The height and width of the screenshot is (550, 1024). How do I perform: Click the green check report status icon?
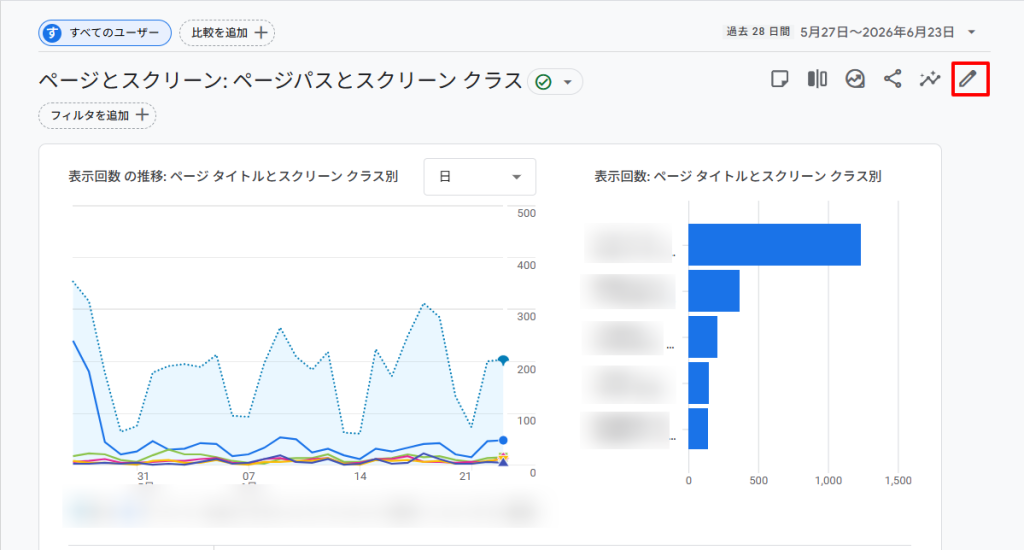click(543, 82)
